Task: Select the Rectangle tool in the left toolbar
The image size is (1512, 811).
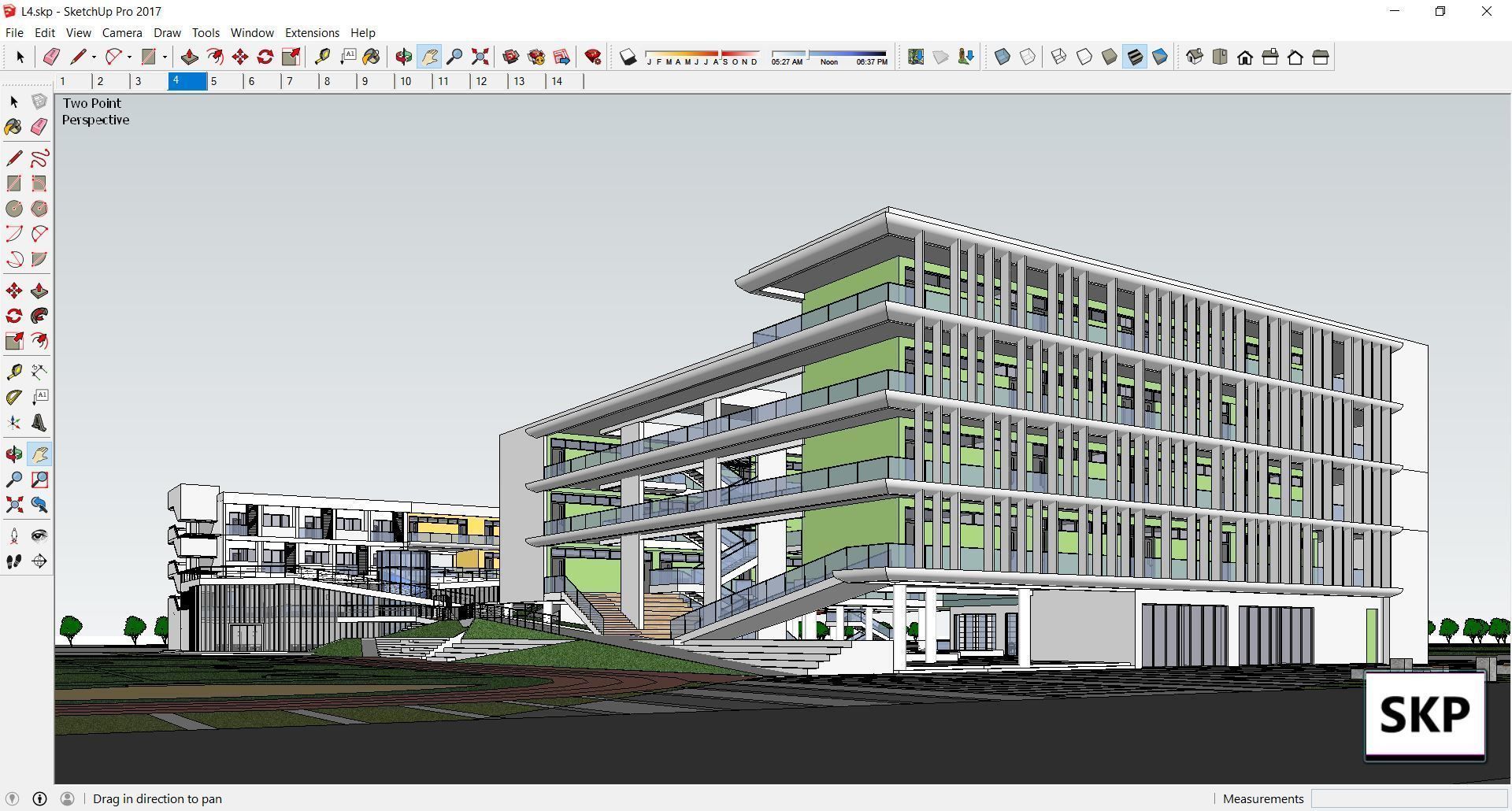Action: click(x=14, y=183)
